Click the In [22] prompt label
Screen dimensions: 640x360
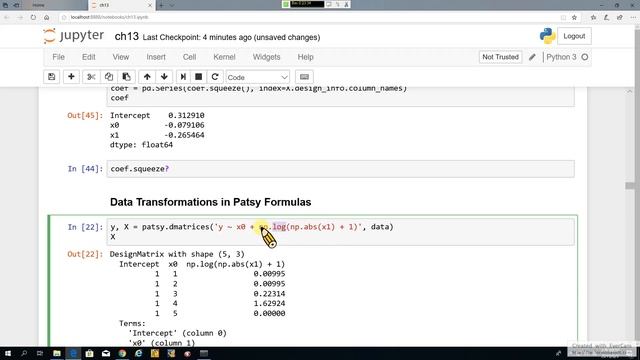(x=85, y=227)
